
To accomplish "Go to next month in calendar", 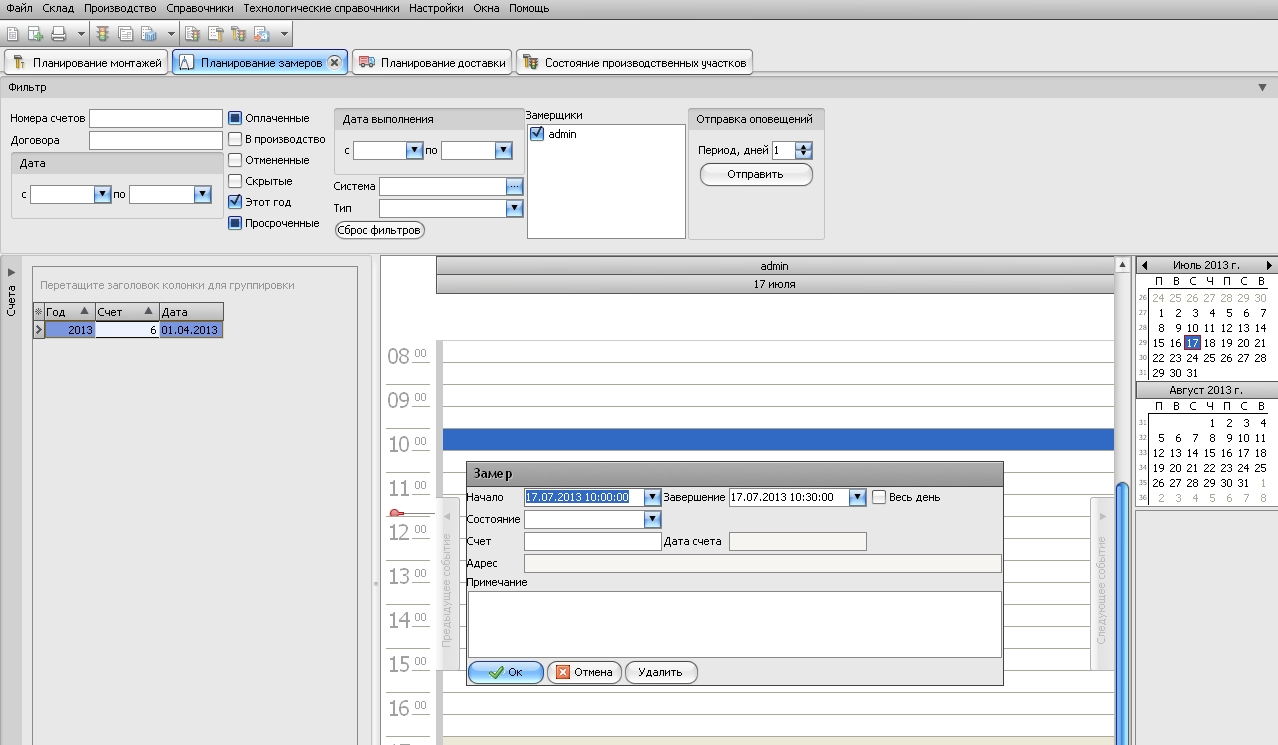I will point(1269,265).
